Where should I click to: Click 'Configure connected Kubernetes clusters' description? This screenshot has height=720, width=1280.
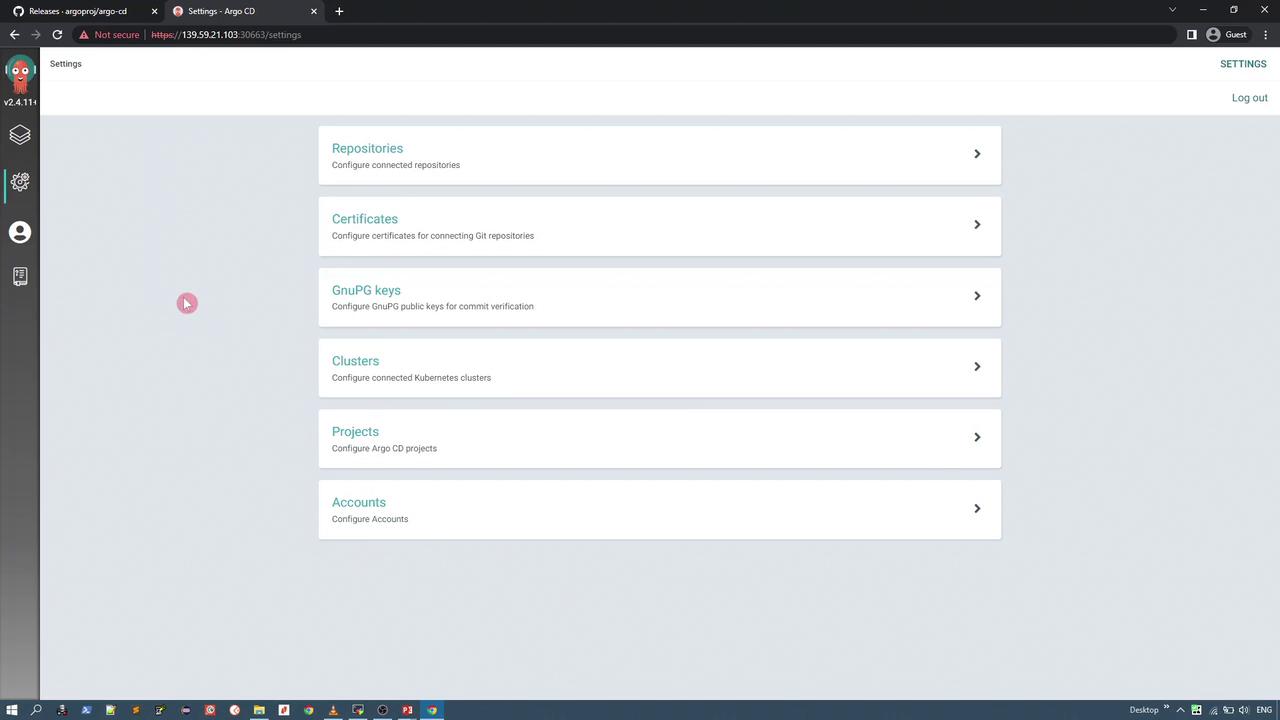(x=411, y=378)
